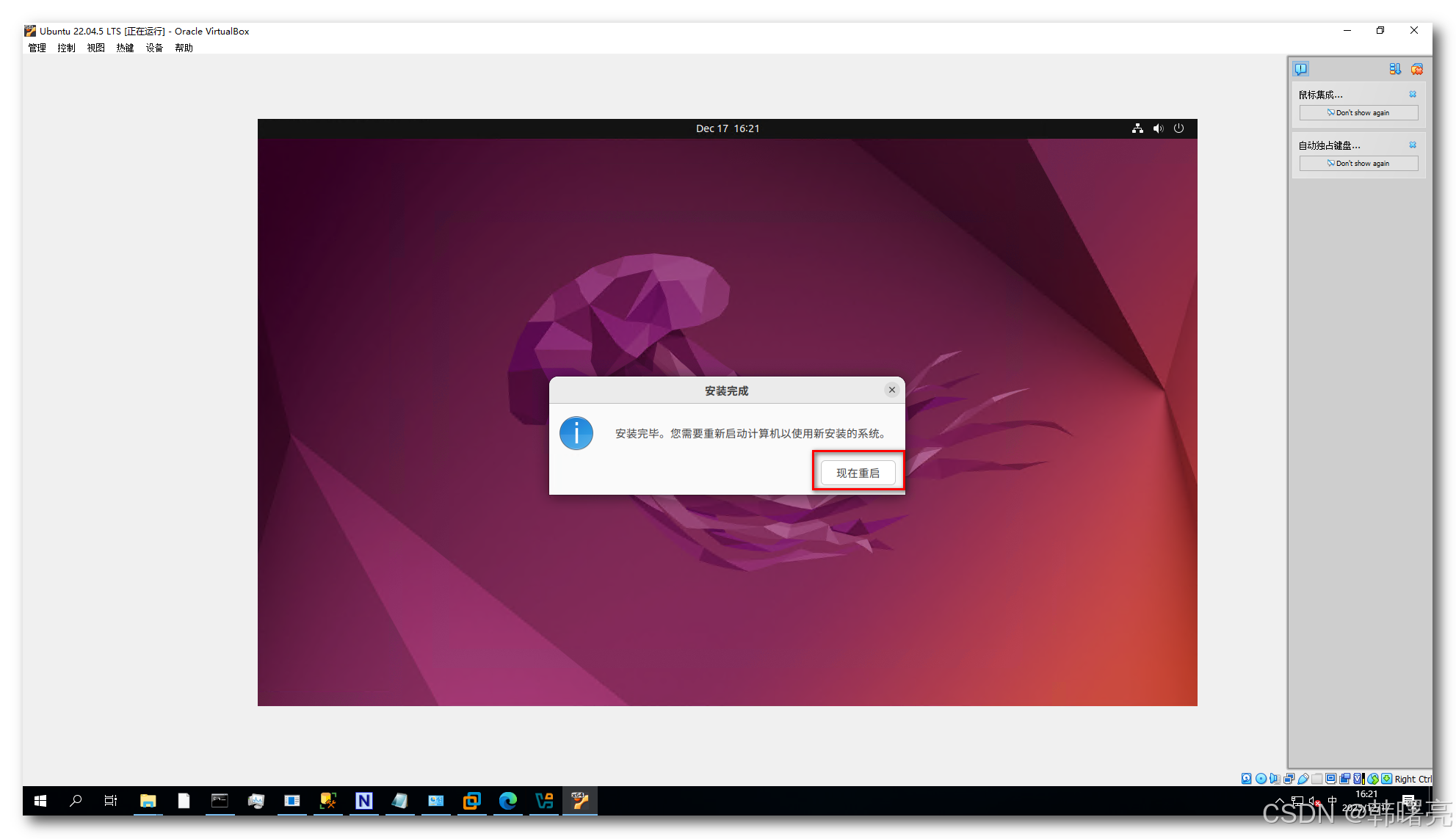Click the network adapters status icon
Screen dimensions: 1456x839
pos(1289,779)
